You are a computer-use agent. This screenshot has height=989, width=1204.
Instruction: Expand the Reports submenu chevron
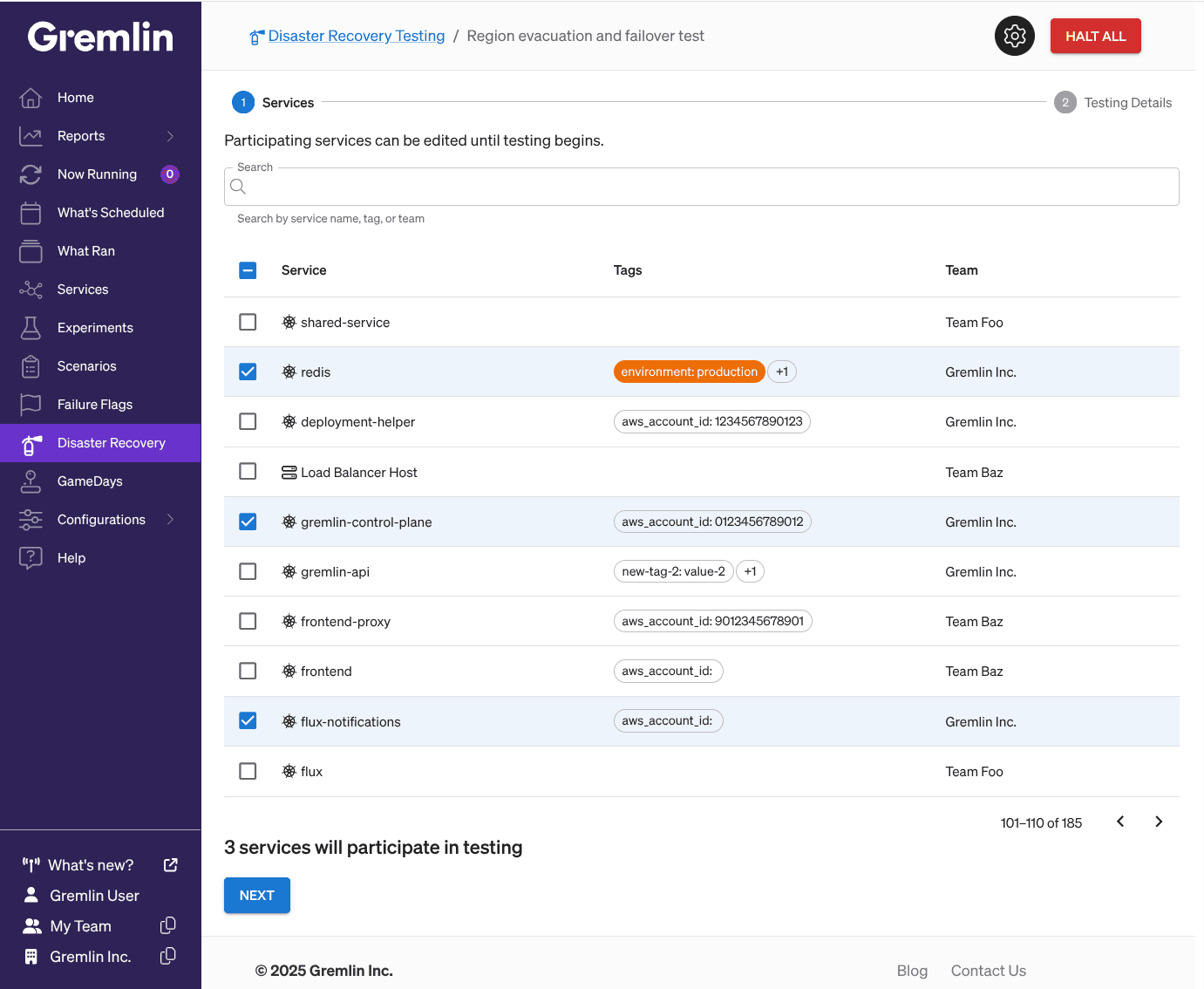[x=170, y=136]
